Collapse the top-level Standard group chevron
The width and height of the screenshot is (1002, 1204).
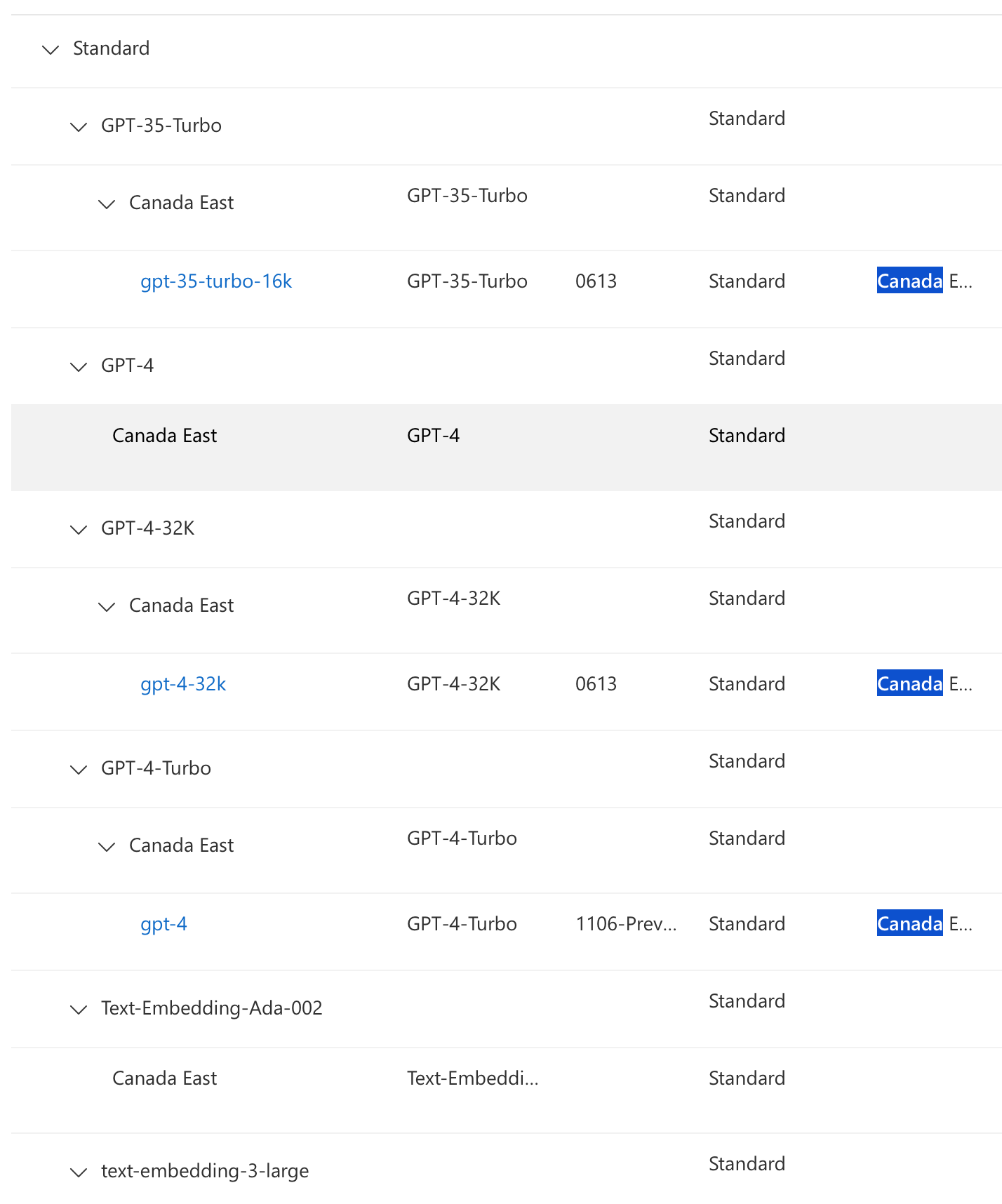pos(51,50)
